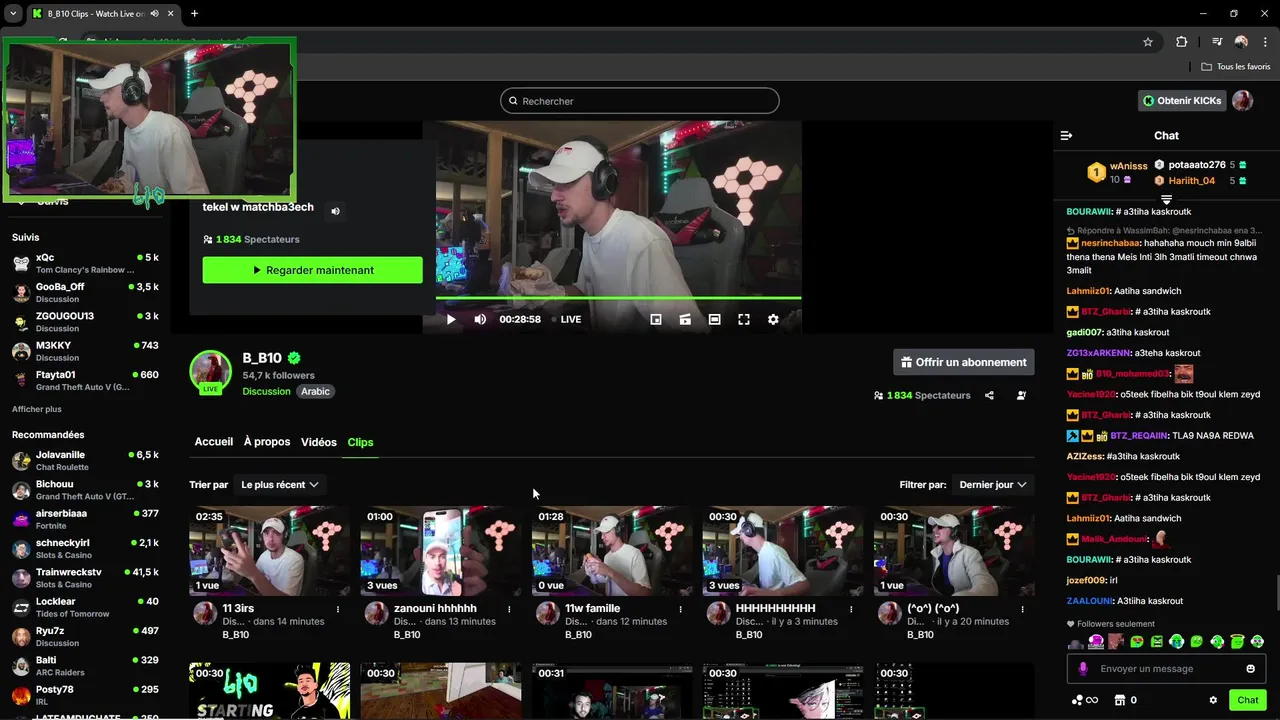The width and height of the screenshot is (1280, 720).
Task: Open more options for 11w famille clip
Action: pyautogui.click(x=680, y=609)
